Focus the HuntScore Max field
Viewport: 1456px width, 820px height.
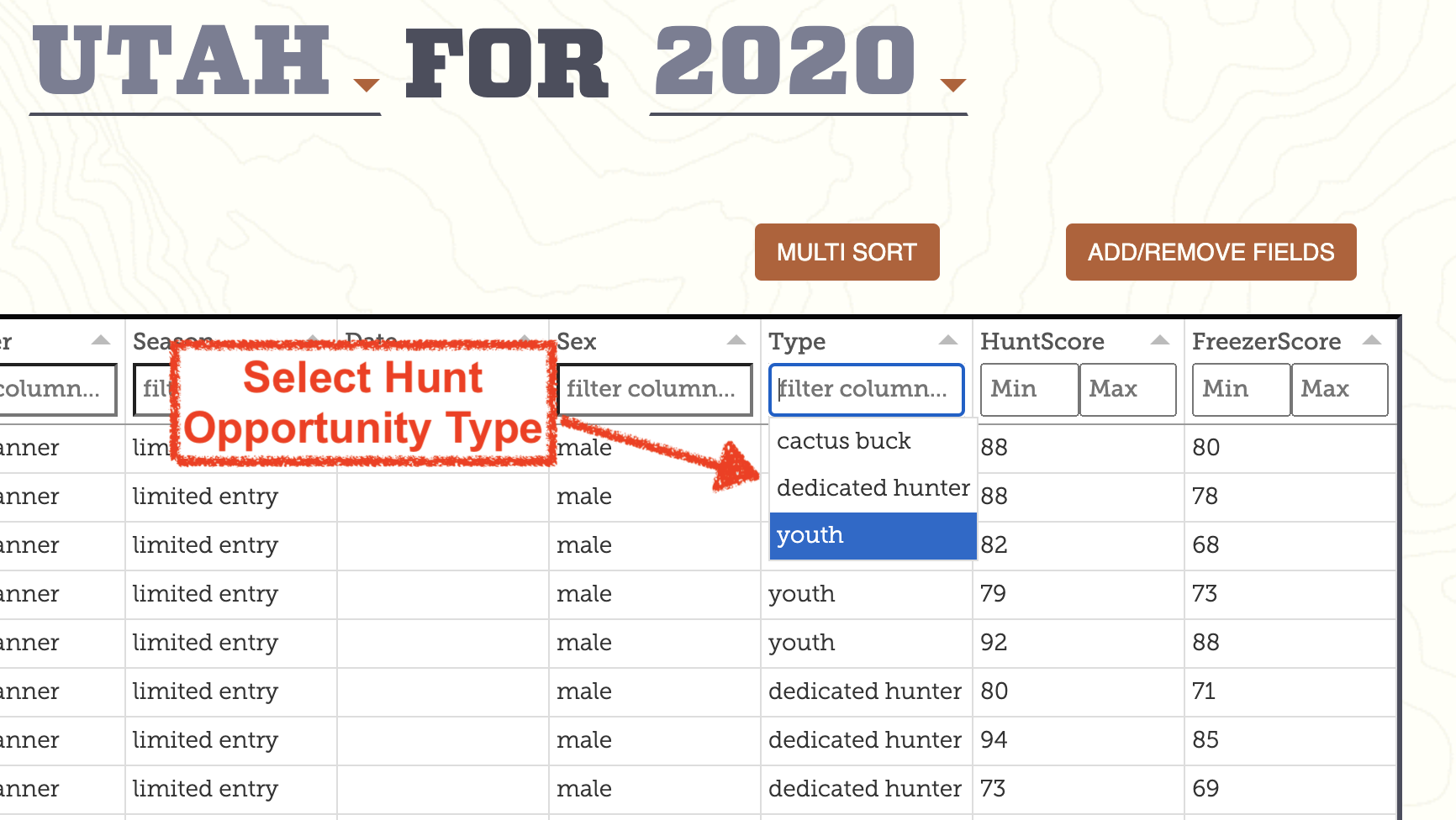click(x=1127, y=389)
